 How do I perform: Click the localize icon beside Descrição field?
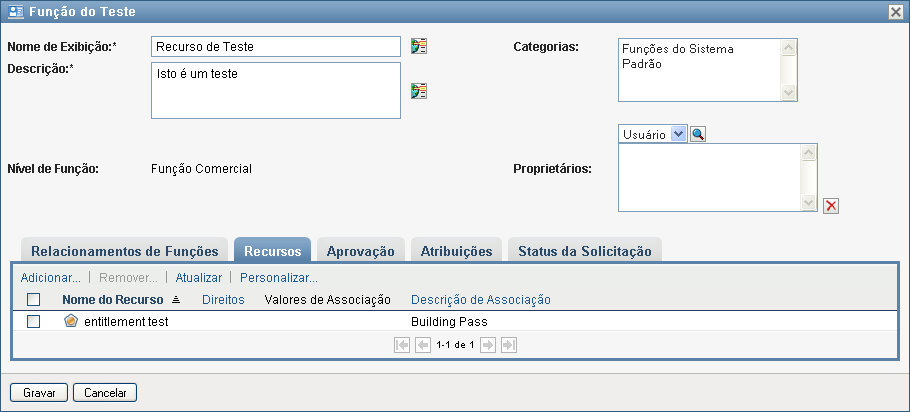419,91
